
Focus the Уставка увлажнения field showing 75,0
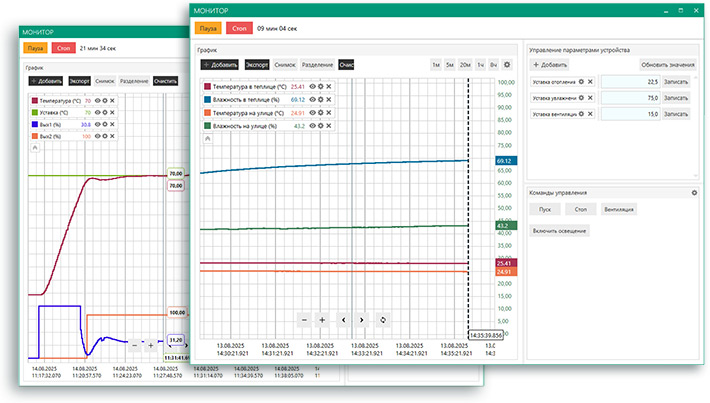(631, 98)
